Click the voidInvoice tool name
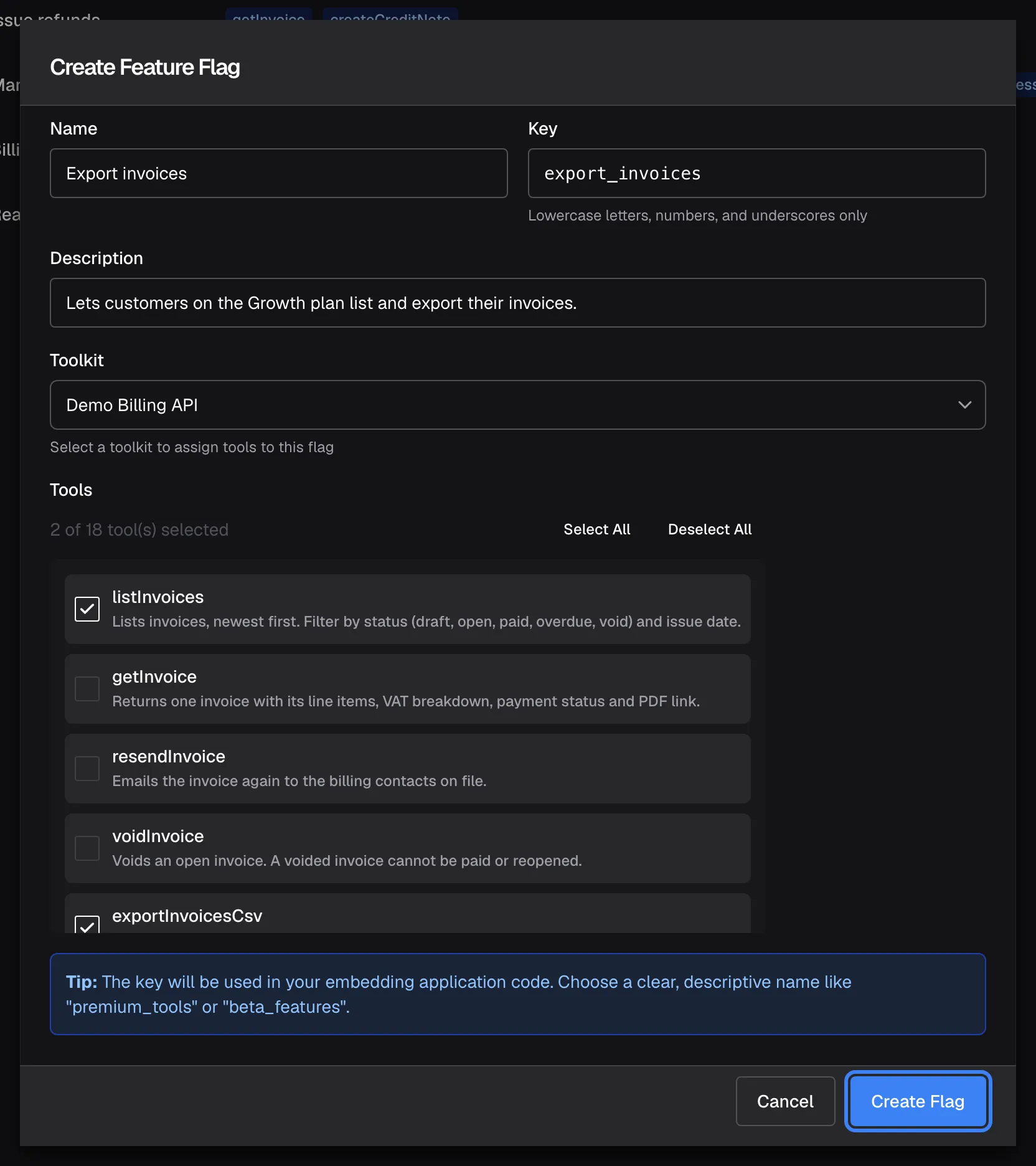 click(x=158, y=837)
